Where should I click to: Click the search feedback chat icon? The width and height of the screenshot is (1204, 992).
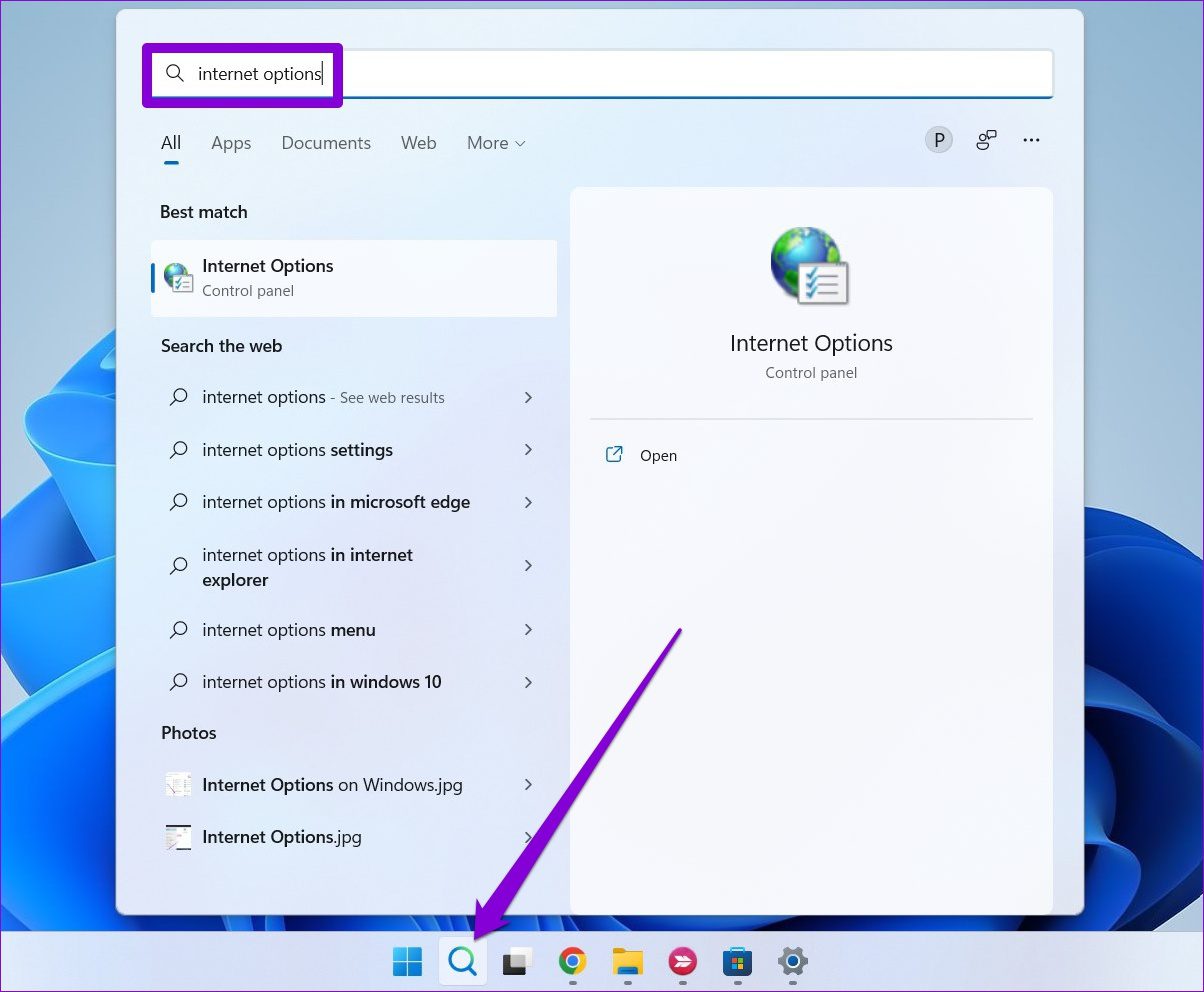tap(986, 140)
